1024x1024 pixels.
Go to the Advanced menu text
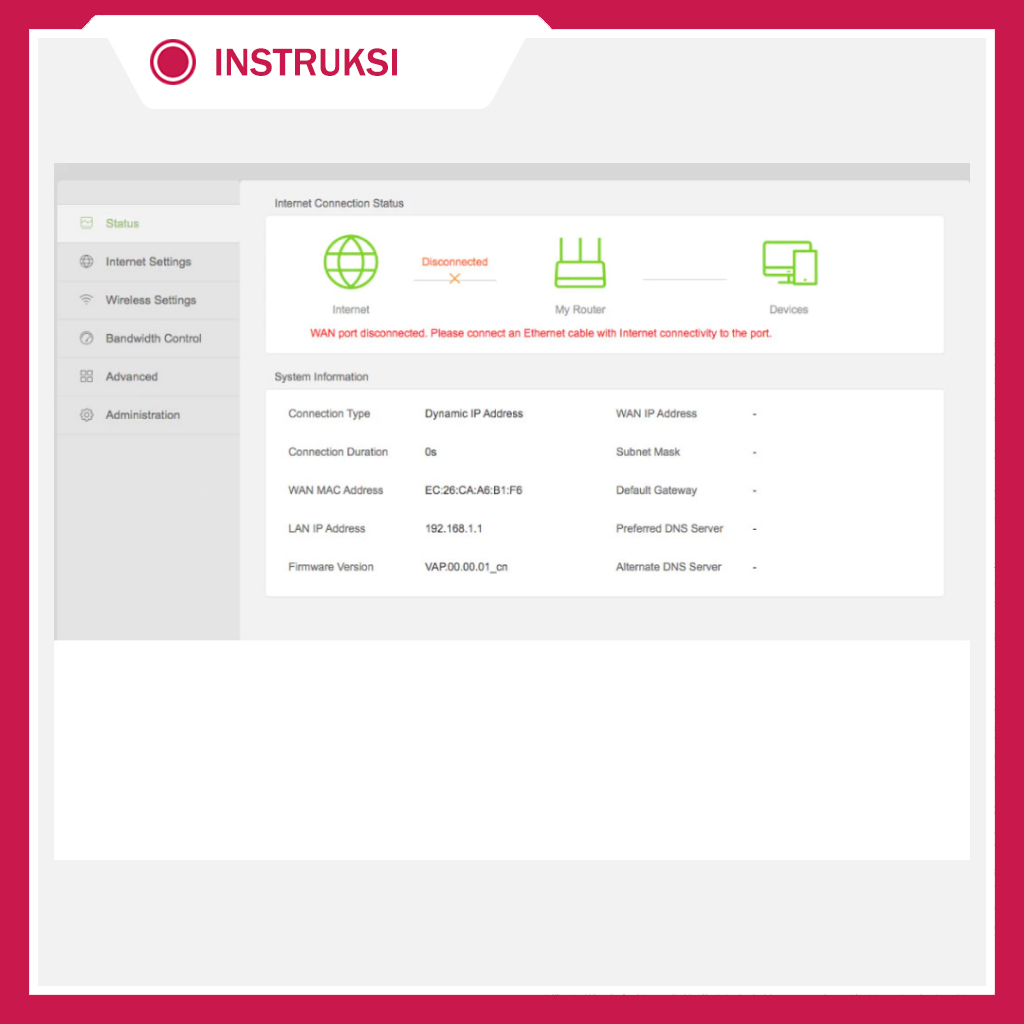(132, 377)
